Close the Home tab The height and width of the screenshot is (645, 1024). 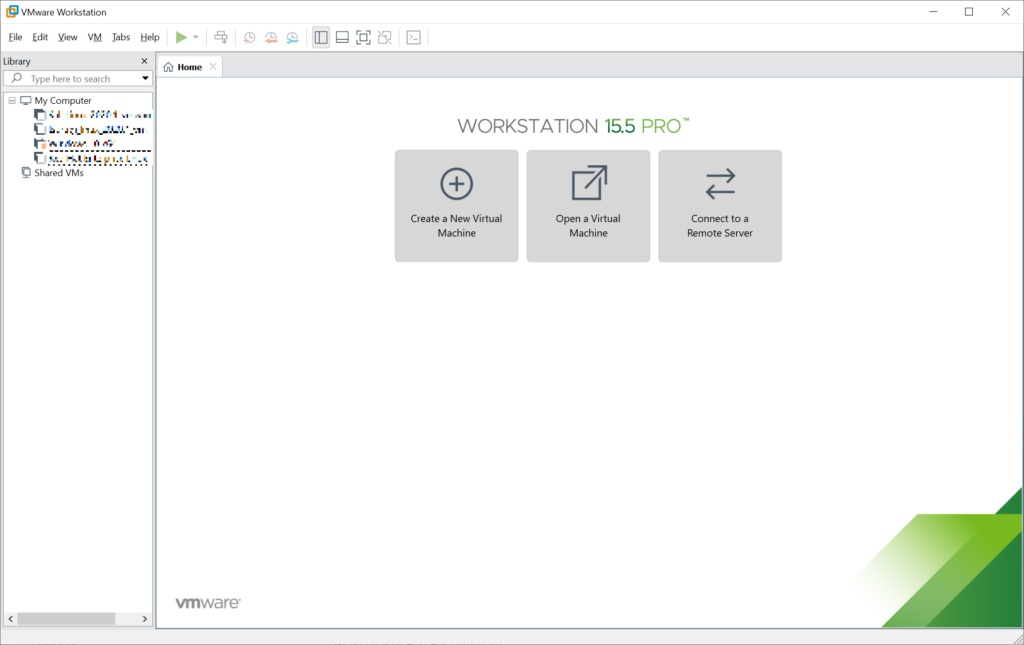[213, 67]
